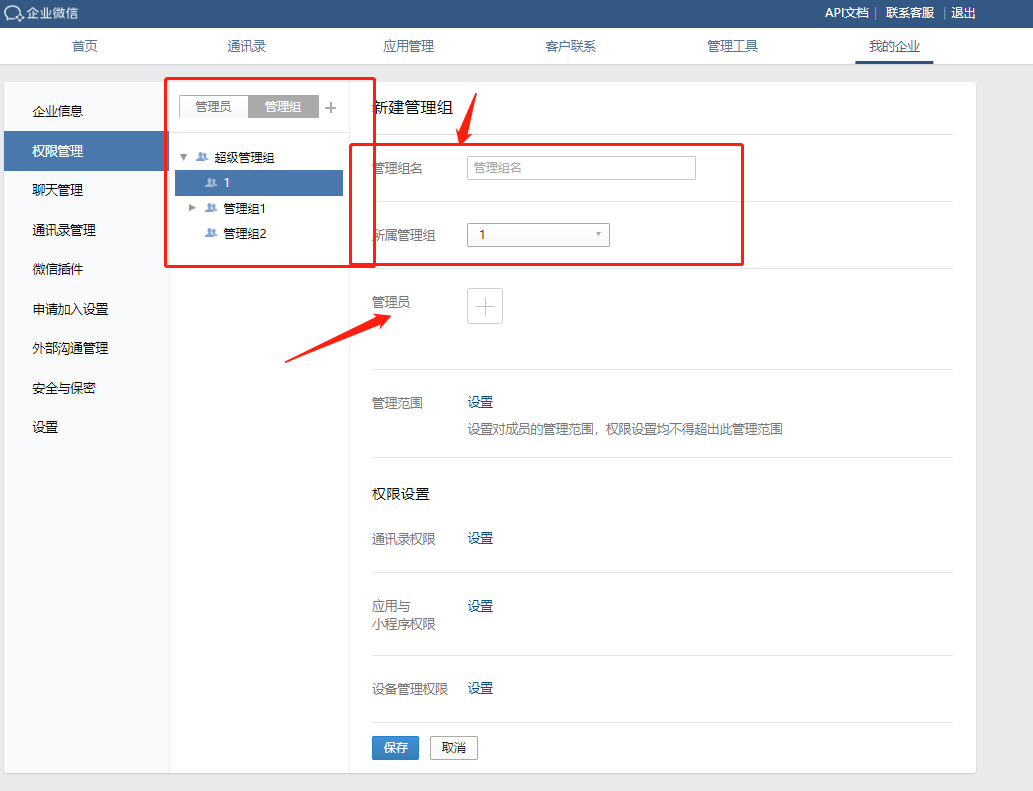Click group icon next to 超级管理组

tap(202, 157)
